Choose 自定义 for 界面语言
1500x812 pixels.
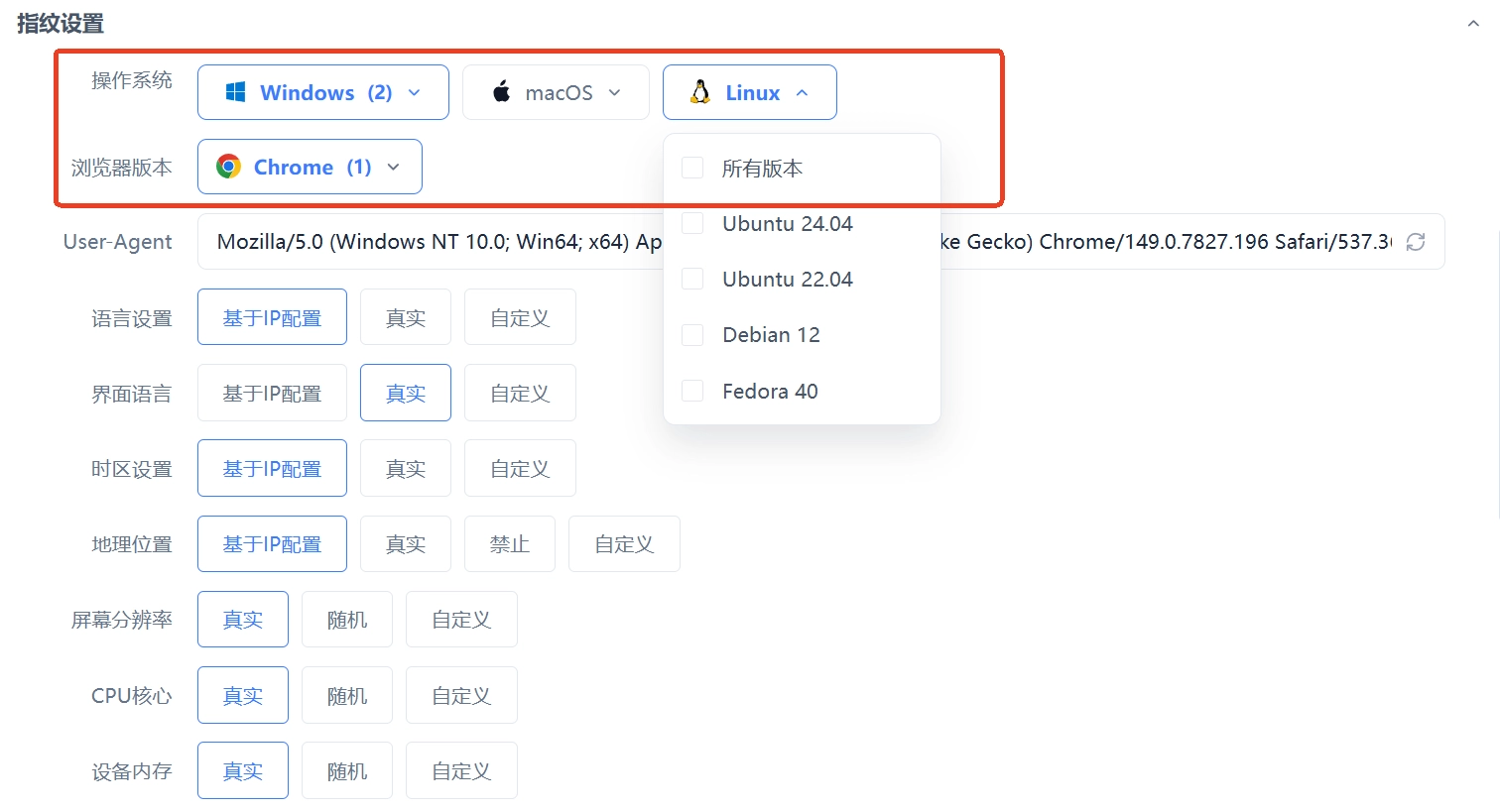pyautogui.click(x=520, y=393)
